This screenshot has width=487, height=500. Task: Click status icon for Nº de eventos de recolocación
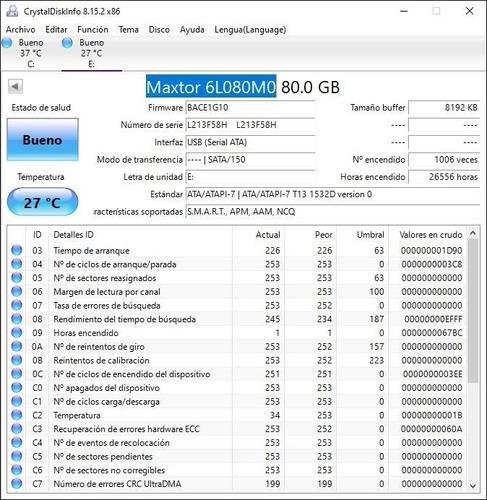click(17, 442)
